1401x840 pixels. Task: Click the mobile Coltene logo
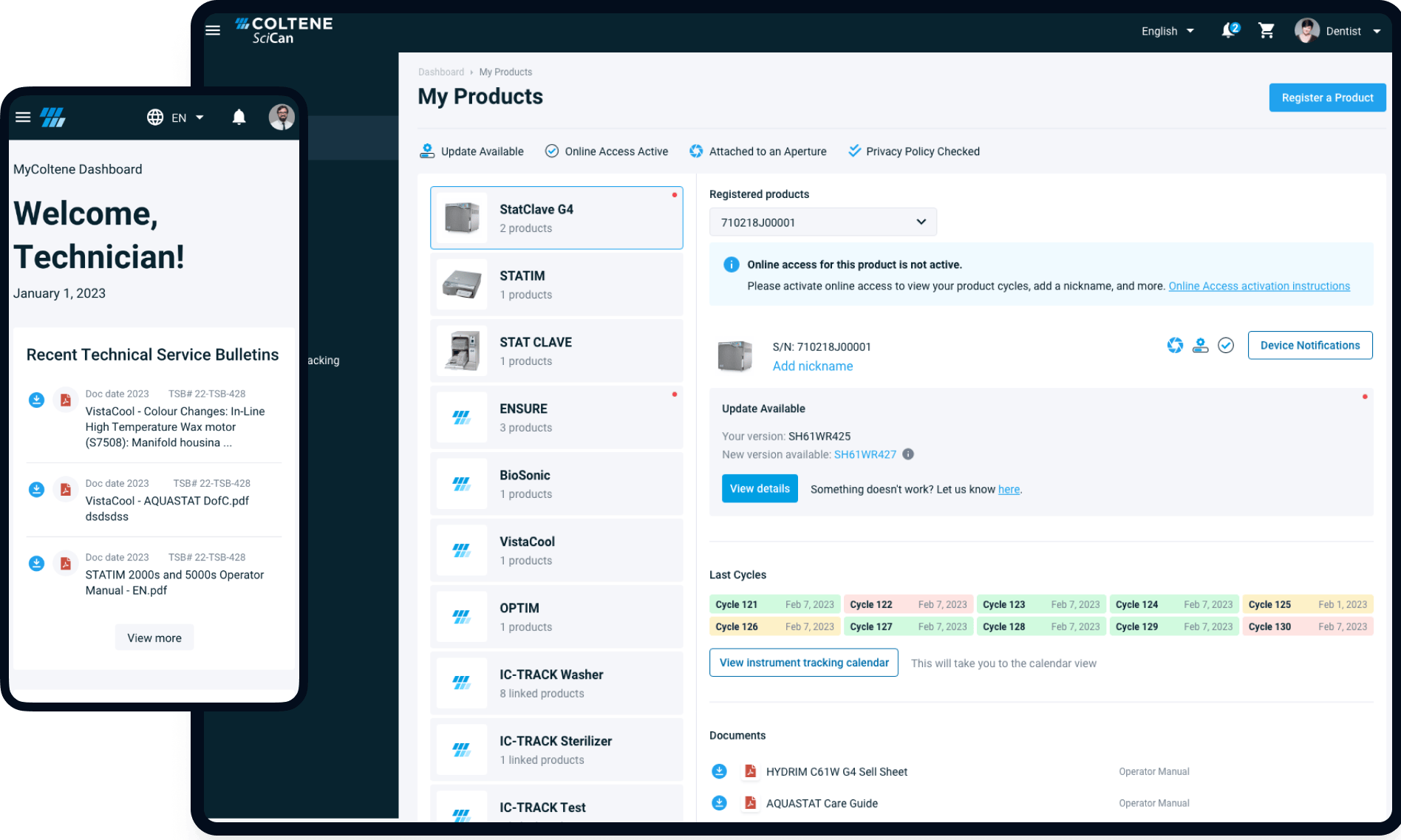[x=52, y=117]
